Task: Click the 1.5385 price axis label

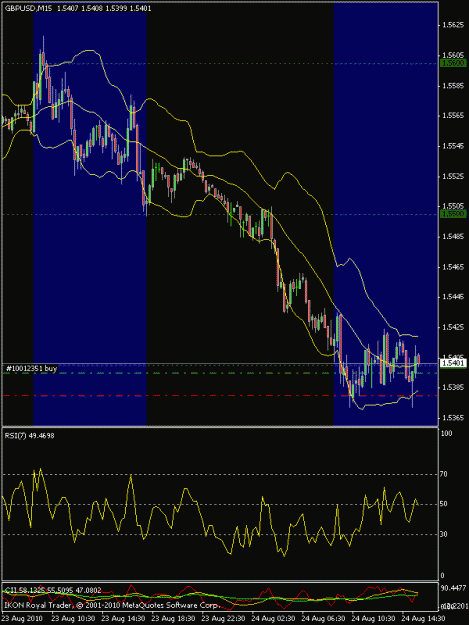Action: pyautogui.click(x=453, y=387)
